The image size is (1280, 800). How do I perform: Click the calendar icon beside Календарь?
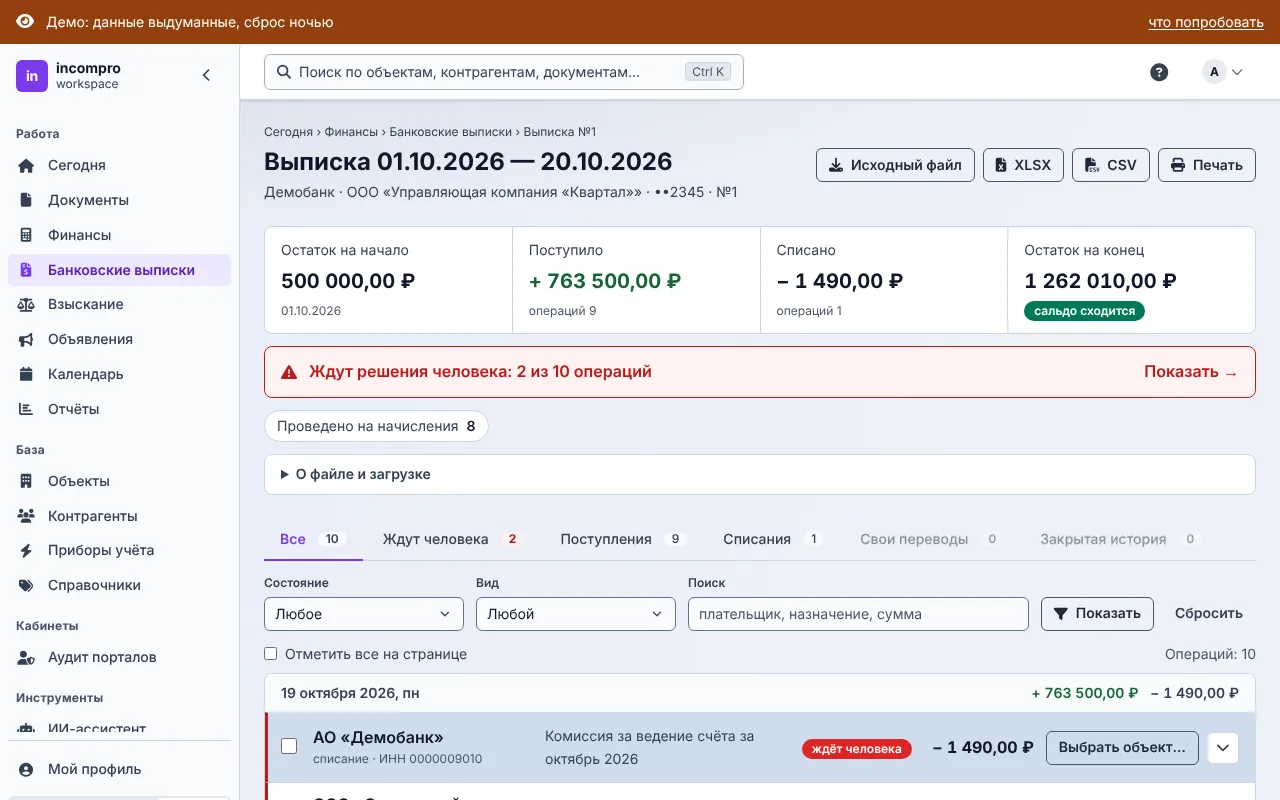coord(27,374)
